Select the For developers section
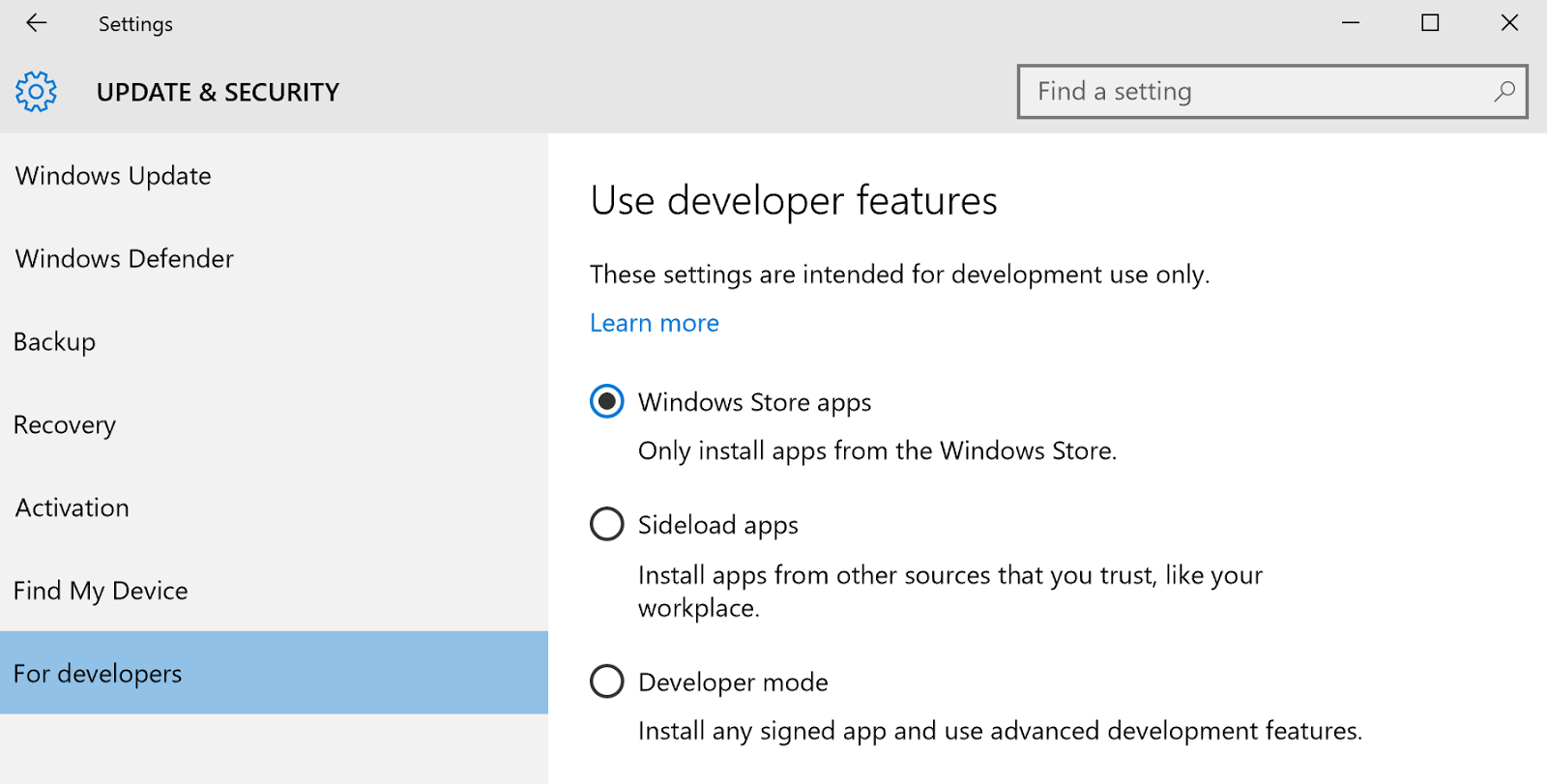This screenshot has height=784, width=1547. click(x=274, y=673)
